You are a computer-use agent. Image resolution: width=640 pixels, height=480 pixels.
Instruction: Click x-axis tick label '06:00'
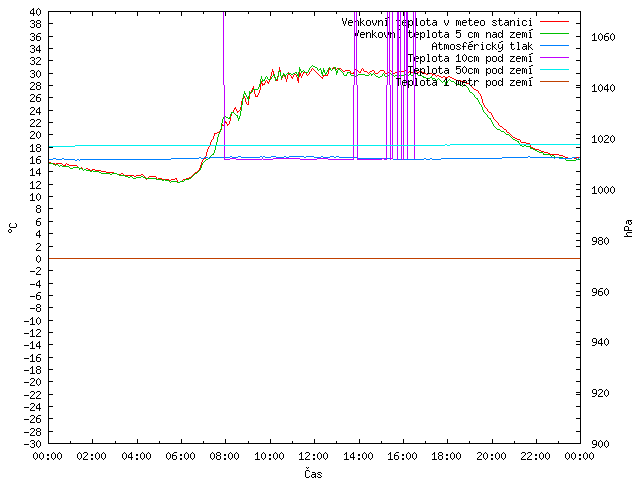point(180,456)
